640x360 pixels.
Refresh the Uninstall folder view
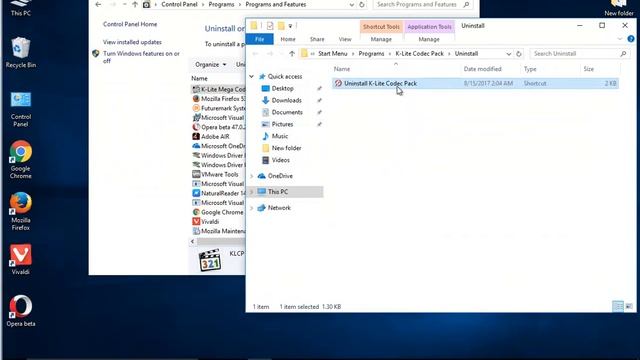pos(519,53)
